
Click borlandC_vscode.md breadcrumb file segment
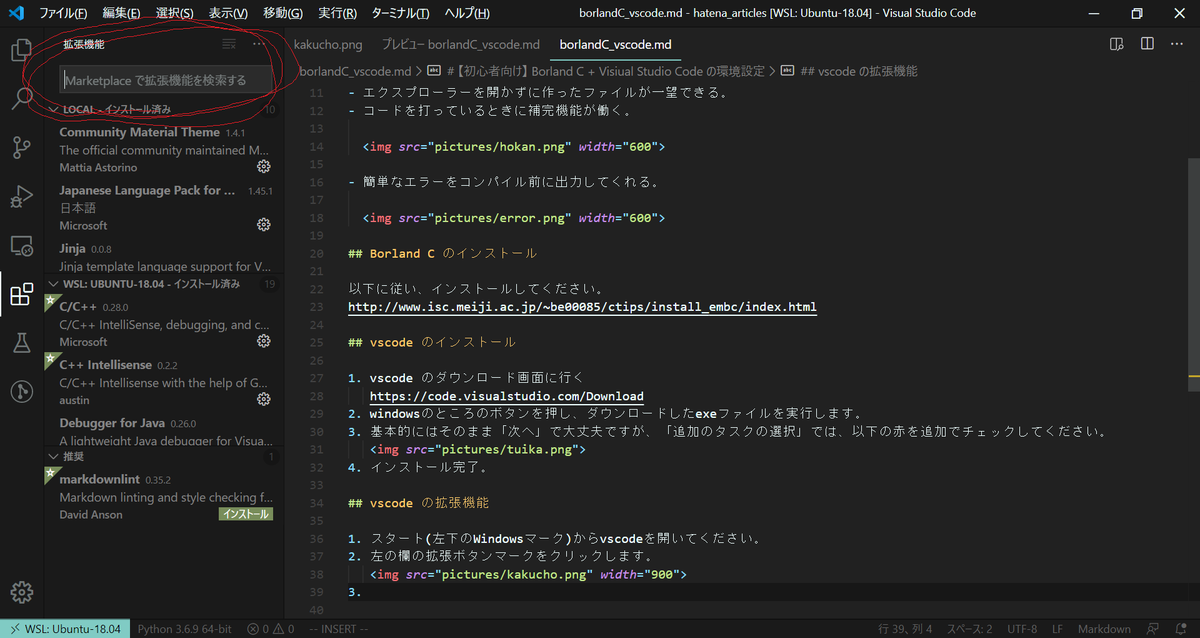click(355, 71)
